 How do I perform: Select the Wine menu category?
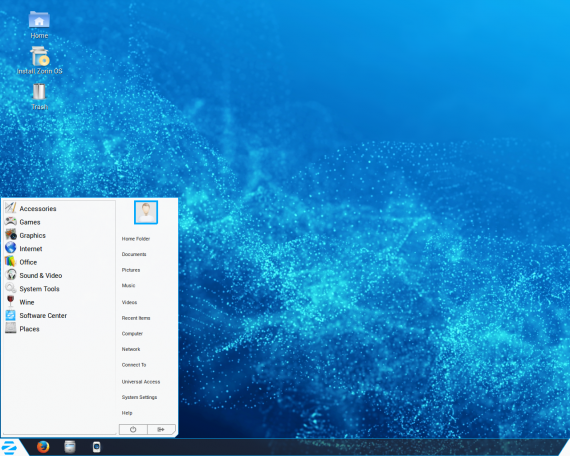(20, 302)
